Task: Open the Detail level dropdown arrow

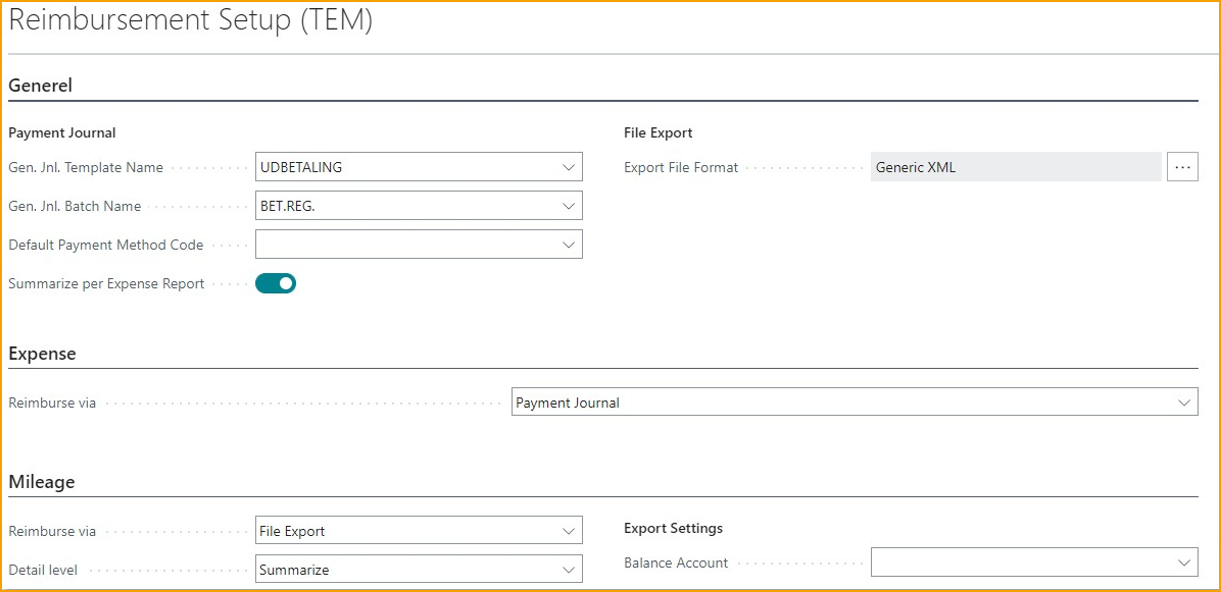Action: coord(568,570)
